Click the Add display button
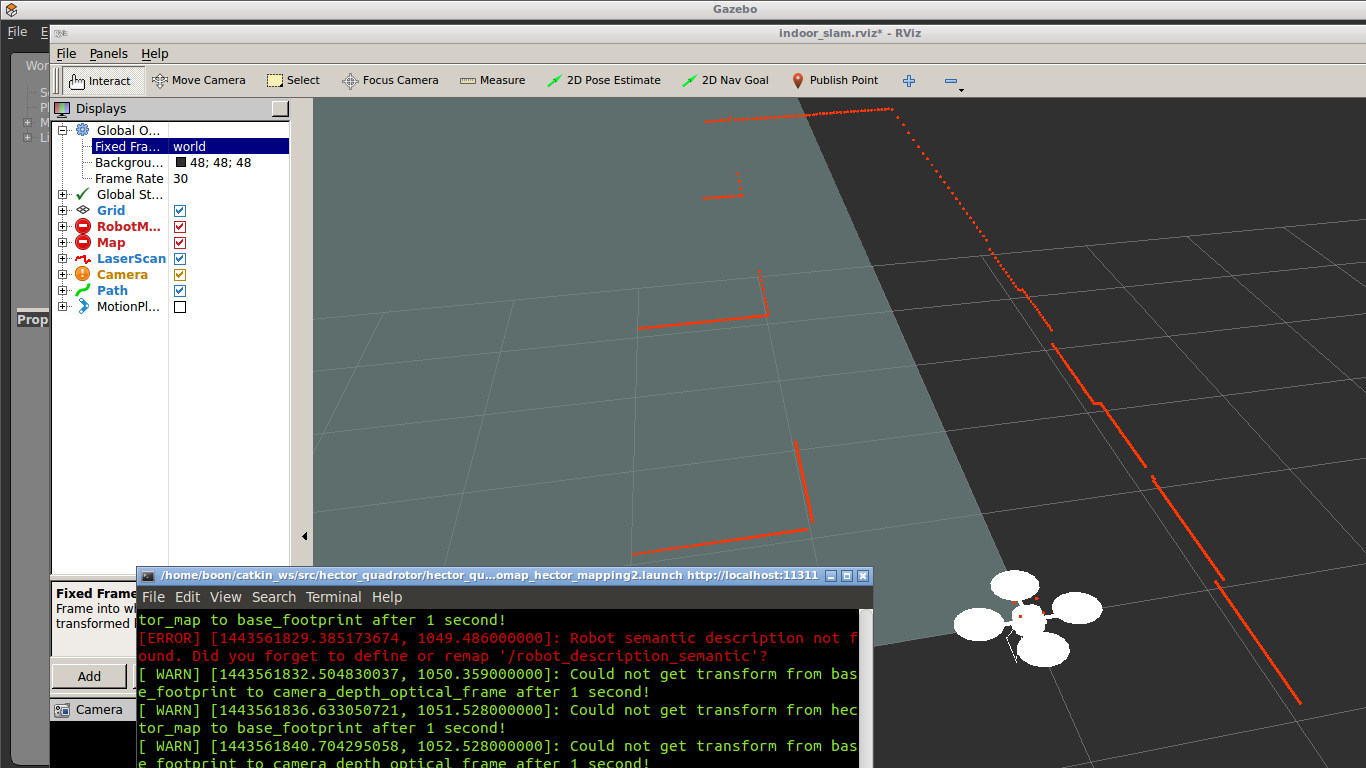The image size is (1366, 768). tap(89, 676)
